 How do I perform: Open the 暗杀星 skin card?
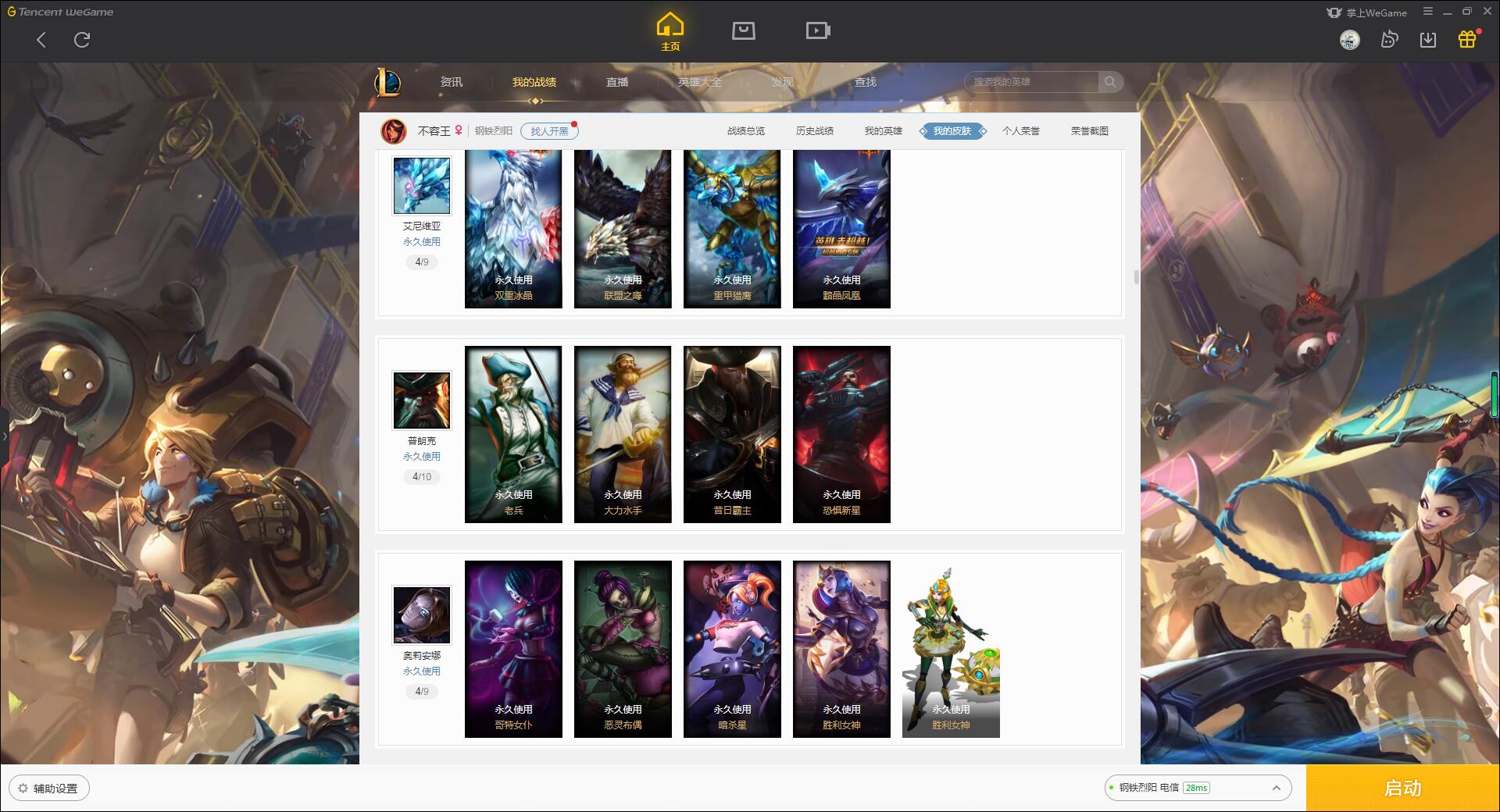(x=732, y=650)
